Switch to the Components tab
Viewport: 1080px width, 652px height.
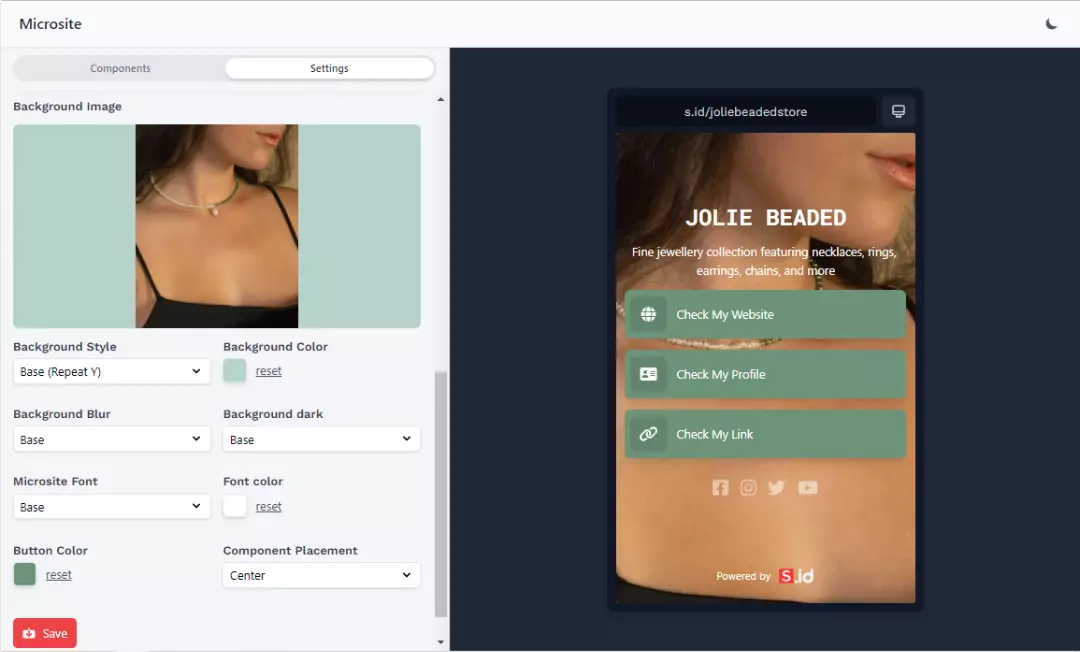(x=120, y=69)
